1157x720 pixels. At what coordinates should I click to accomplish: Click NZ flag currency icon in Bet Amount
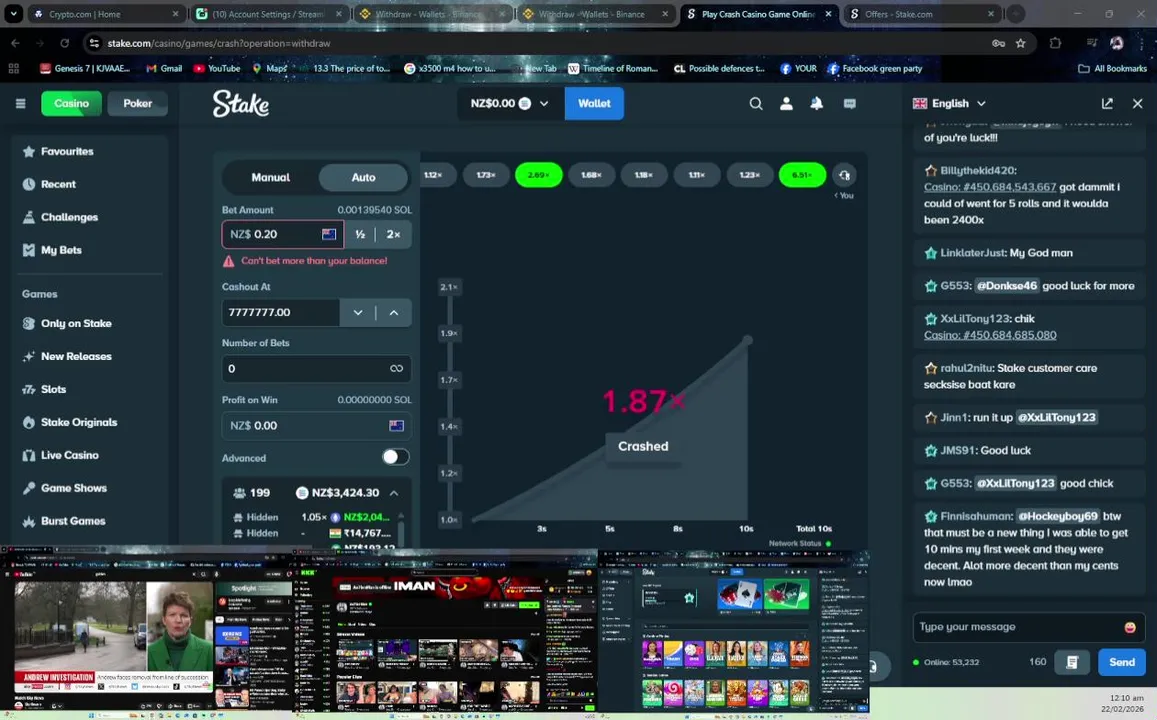[329, 234]
